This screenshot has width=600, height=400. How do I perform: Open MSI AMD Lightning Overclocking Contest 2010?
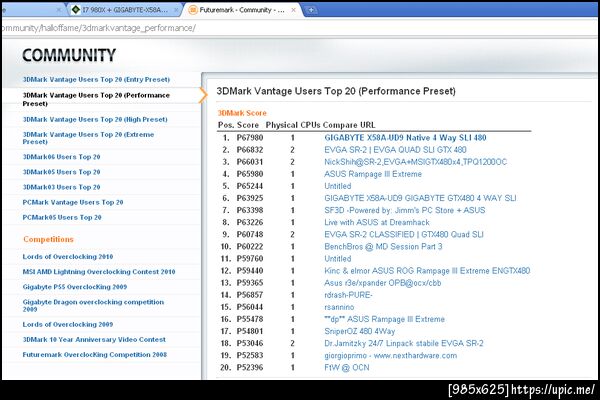[99, 272]
